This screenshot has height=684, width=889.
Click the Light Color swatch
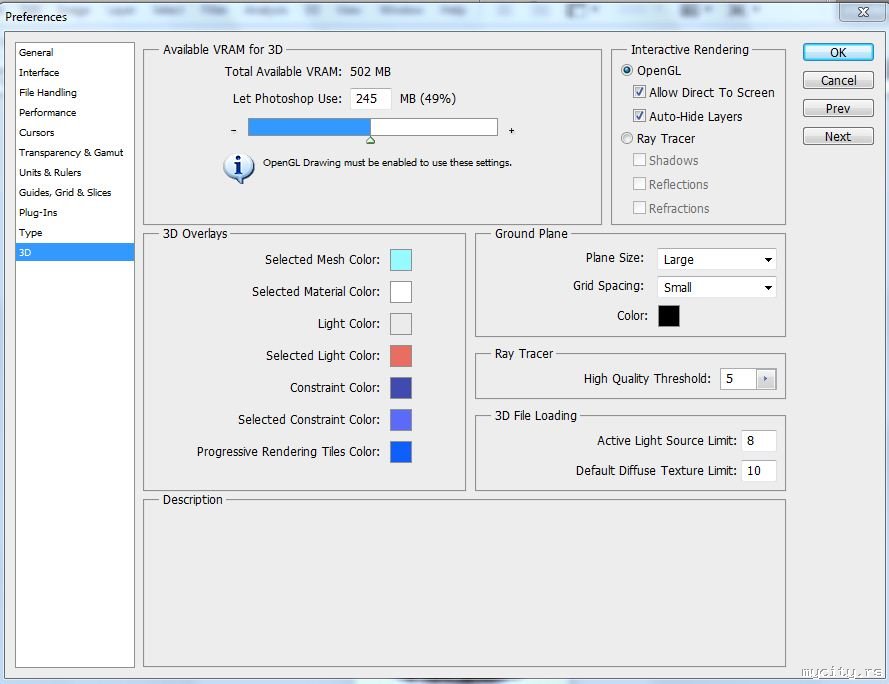[x=401, y=324]
